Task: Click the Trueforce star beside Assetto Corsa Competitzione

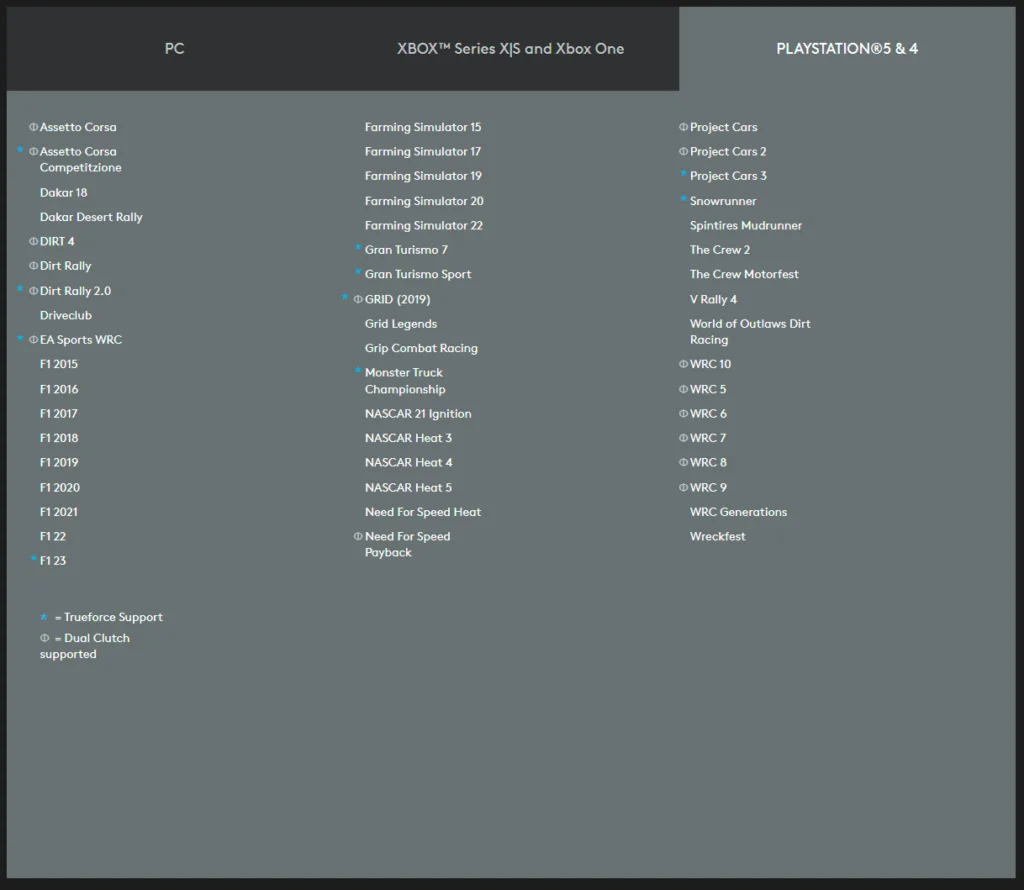Action: pyautogui.click(x=20, y=150)
